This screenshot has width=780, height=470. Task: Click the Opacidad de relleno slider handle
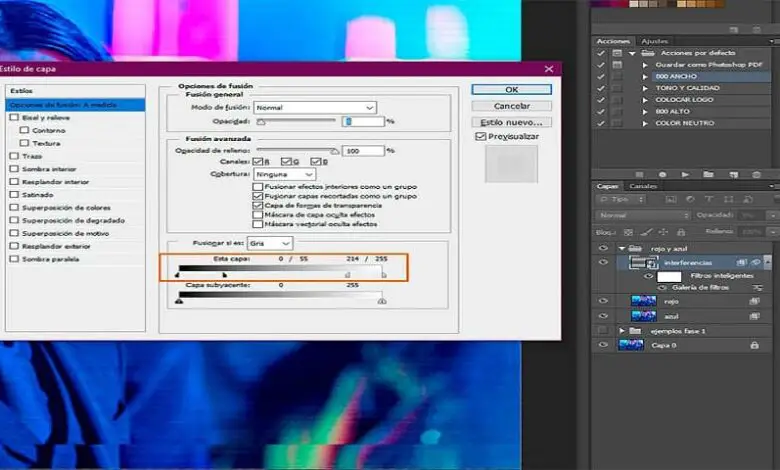pos(335,151)
